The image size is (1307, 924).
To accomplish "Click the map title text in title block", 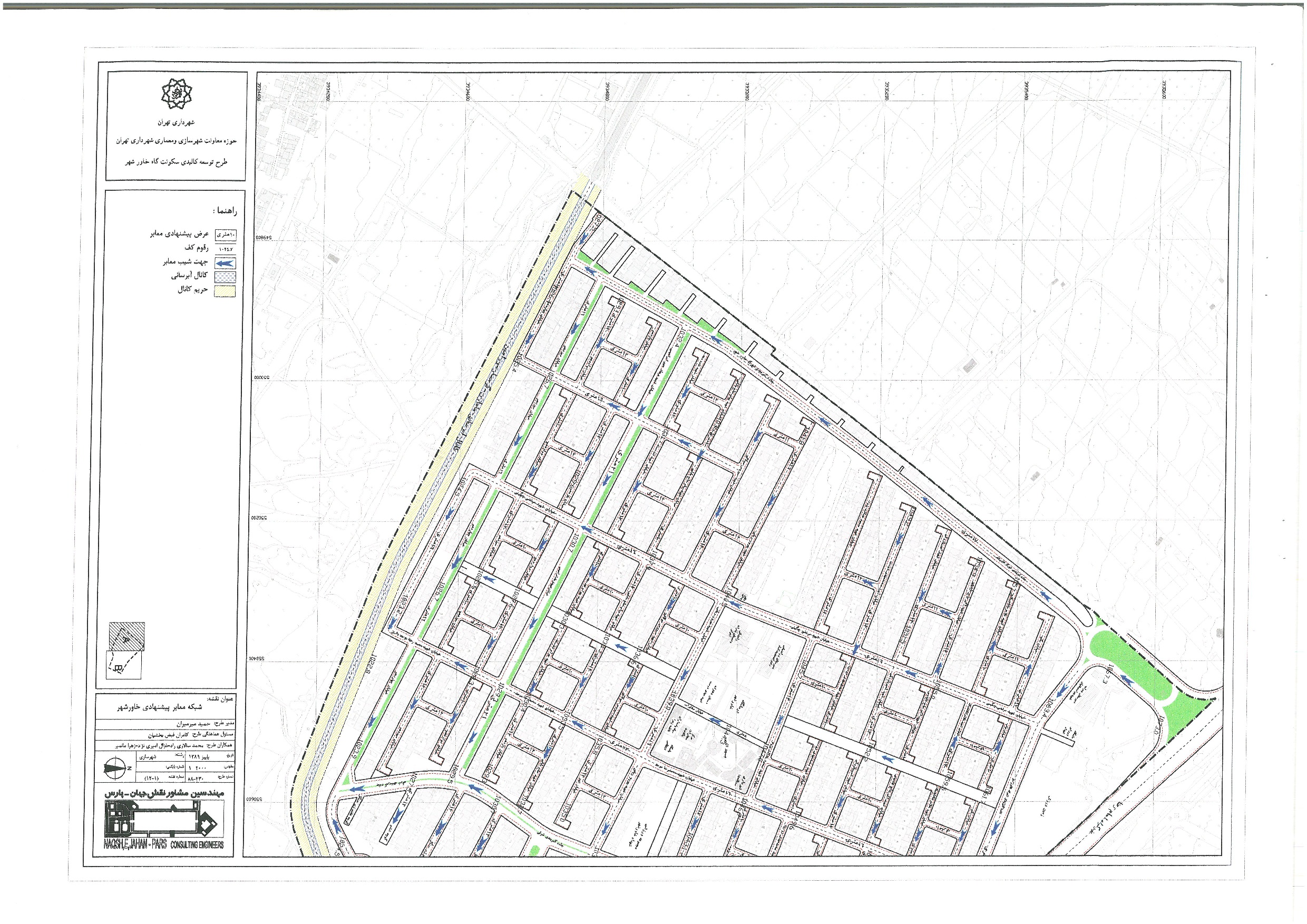I will pos(160,707).
